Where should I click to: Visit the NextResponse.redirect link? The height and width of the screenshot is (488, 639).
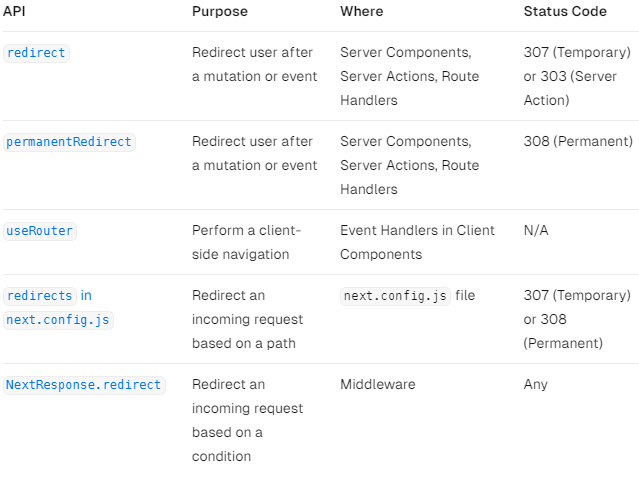click(x=83, y=385)
